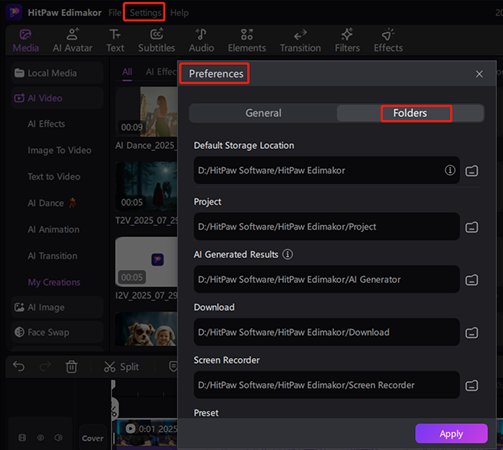Open the File menu
This screenshot has height=450, width=503.
tap(114, 13)
